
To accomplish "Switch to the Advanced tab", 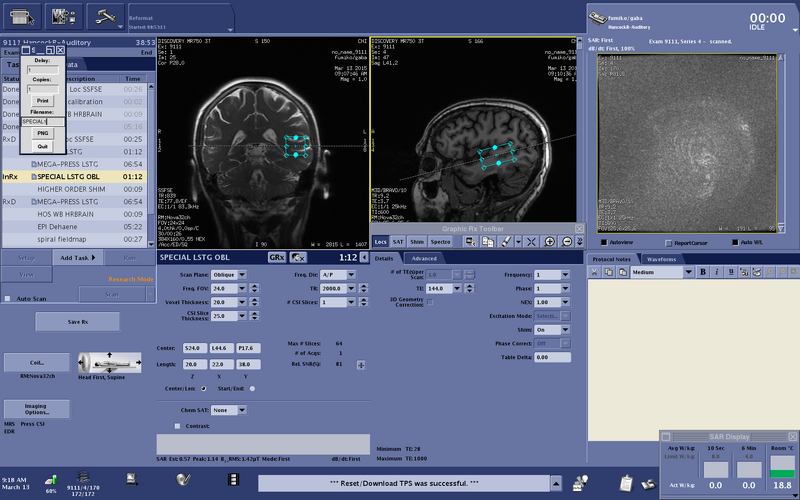I will [423, 258].
